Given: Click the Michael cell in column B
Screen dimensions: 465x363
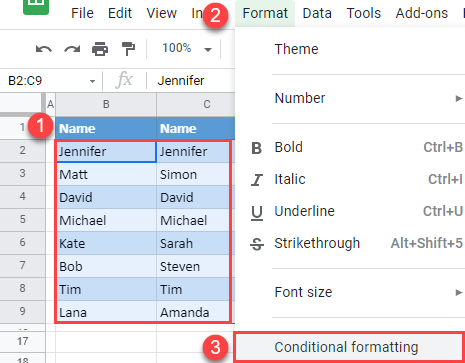Looking at the screenshot, I should (106, 220).
